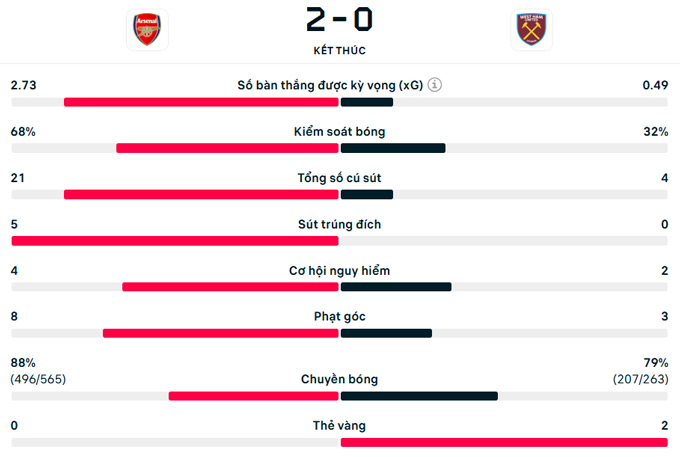Click Arsenal's red possession bar

(x=227, y=148)
